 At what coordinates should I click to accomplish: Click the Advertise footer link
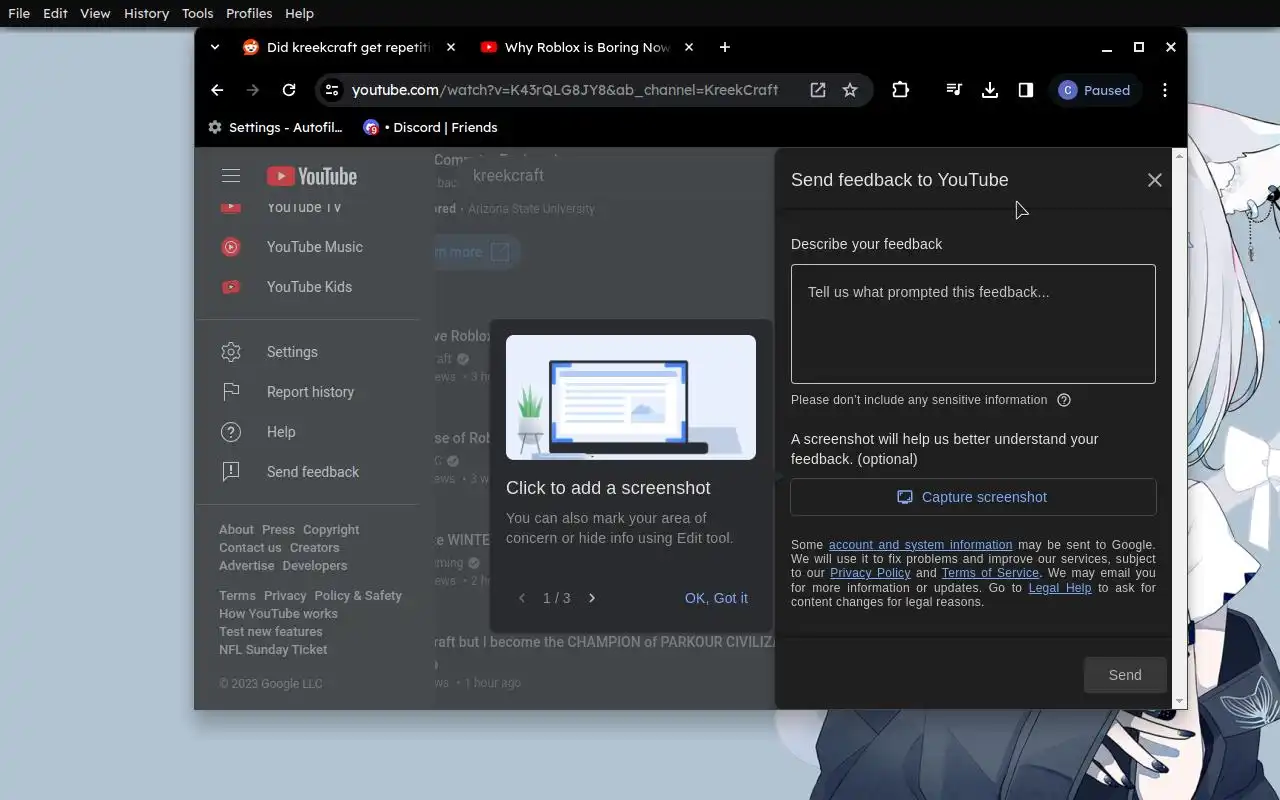coord(246,566)
